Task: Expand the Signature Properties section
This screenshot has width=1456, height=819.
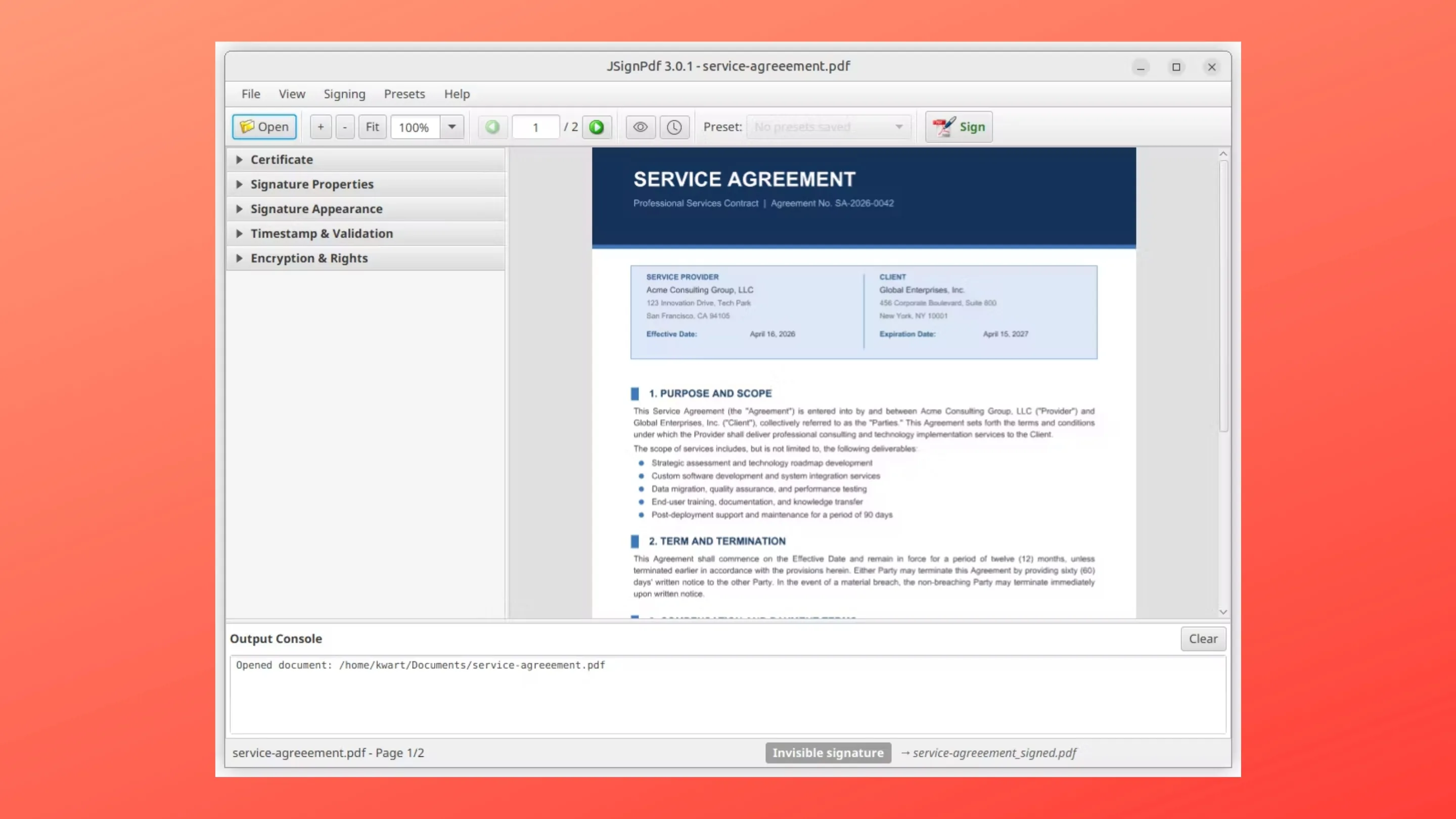Action: point(366,184)
